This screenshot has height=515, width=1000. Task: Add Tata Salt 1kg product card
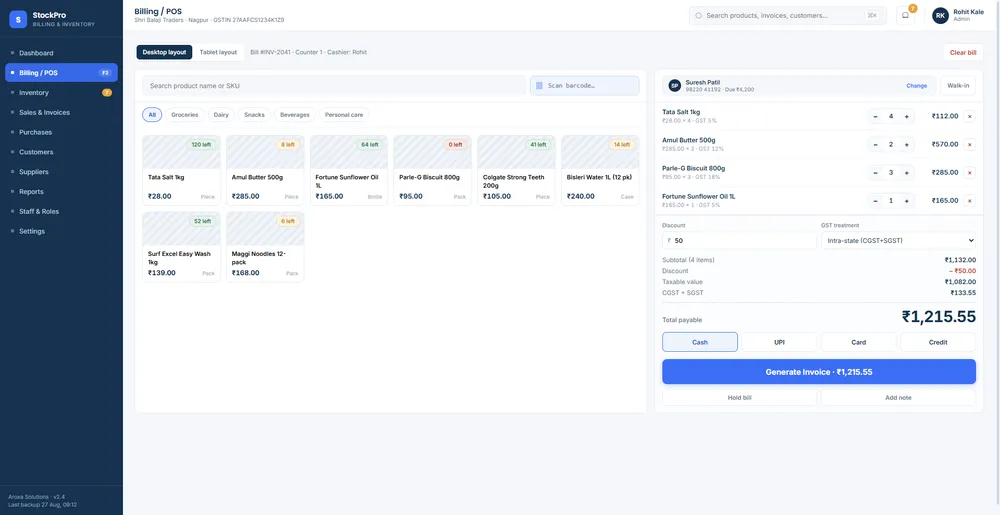(x=181, y=170)
